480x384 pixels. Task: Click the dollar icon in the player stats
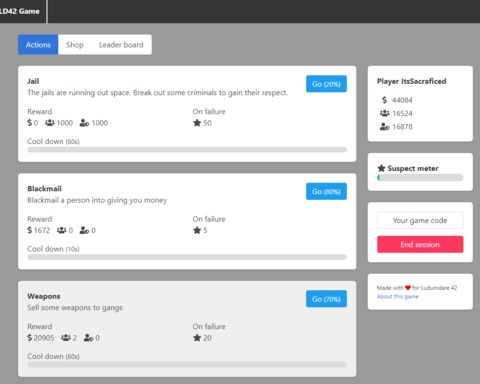pyautogui.click(x=384, y=100)
